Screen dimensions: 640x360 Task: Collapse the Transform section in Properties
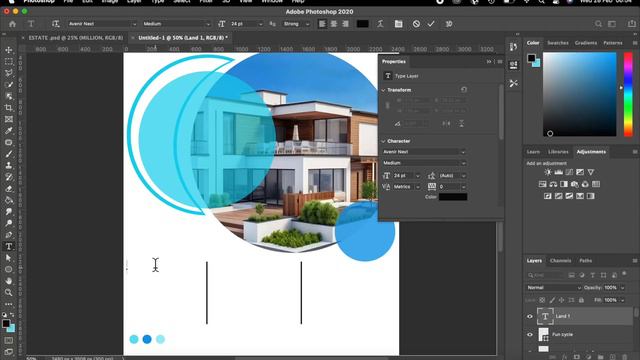(383, 90)
